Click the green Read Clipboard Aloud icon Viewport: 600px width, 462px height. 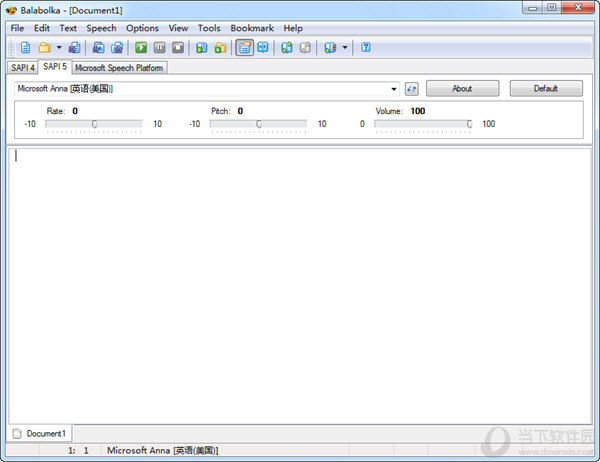pos(202,48)
